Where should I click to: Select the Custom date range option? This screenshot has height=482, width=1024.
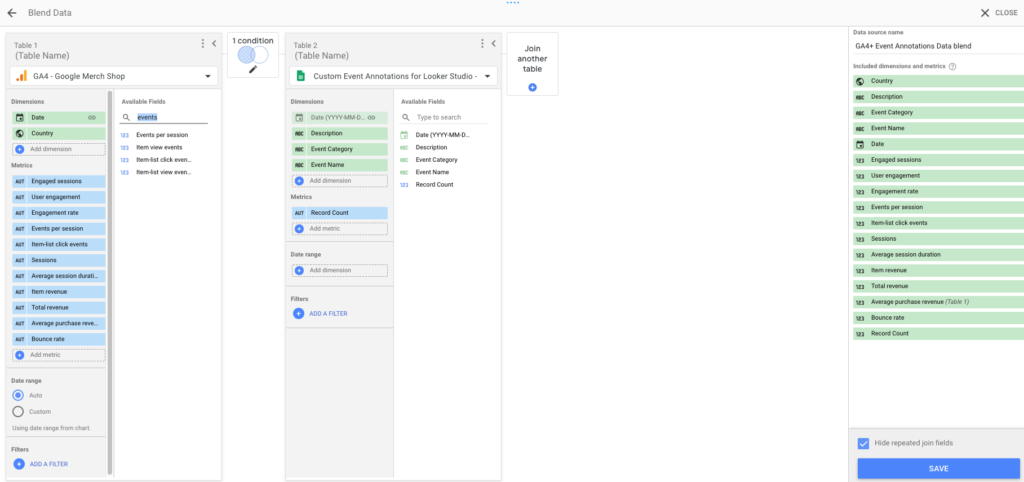tap(18, 411)
